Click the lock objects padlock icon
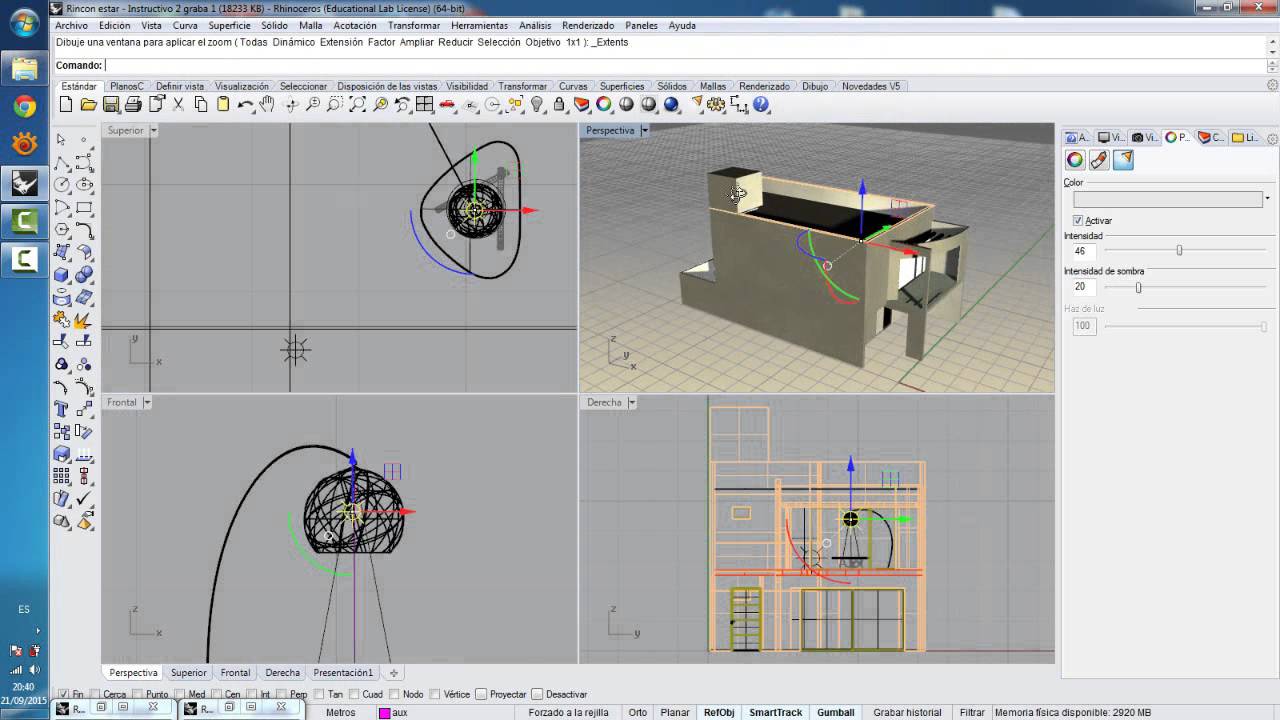 [559, 105]
